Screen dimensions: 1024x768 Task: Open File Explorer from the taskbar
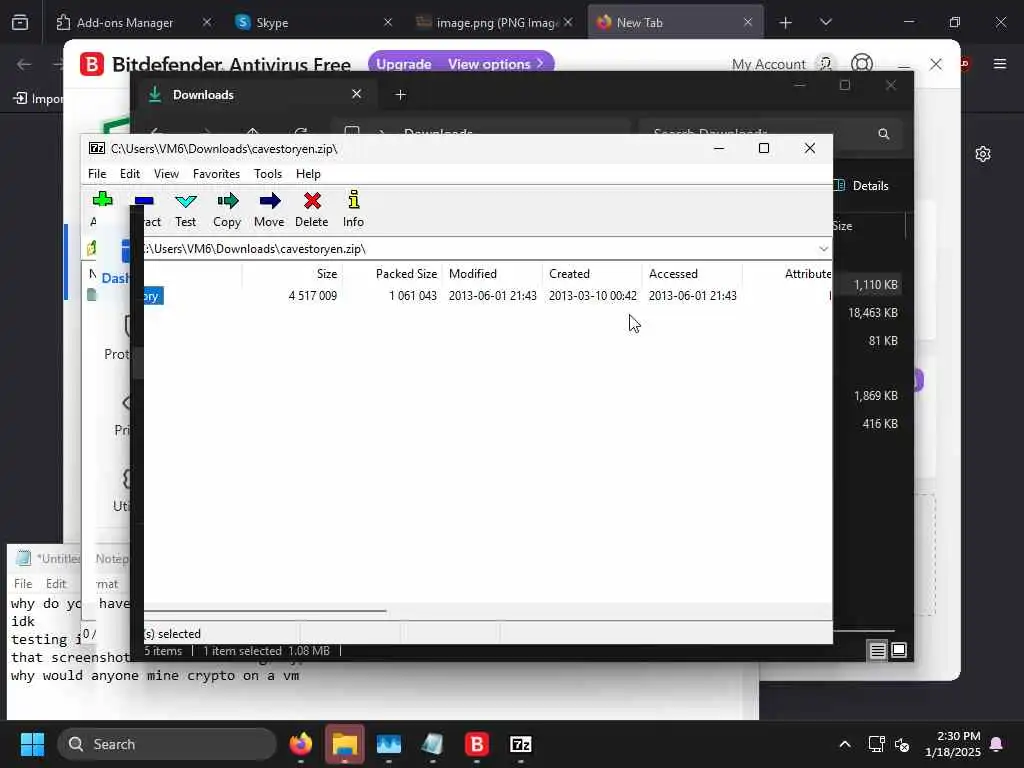coord(345,744)
